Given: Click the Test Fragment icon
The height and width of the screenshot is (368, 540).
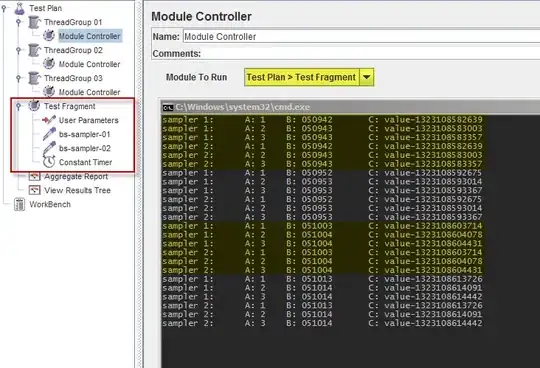Looking at the screenshot, I should coord(34,106).
